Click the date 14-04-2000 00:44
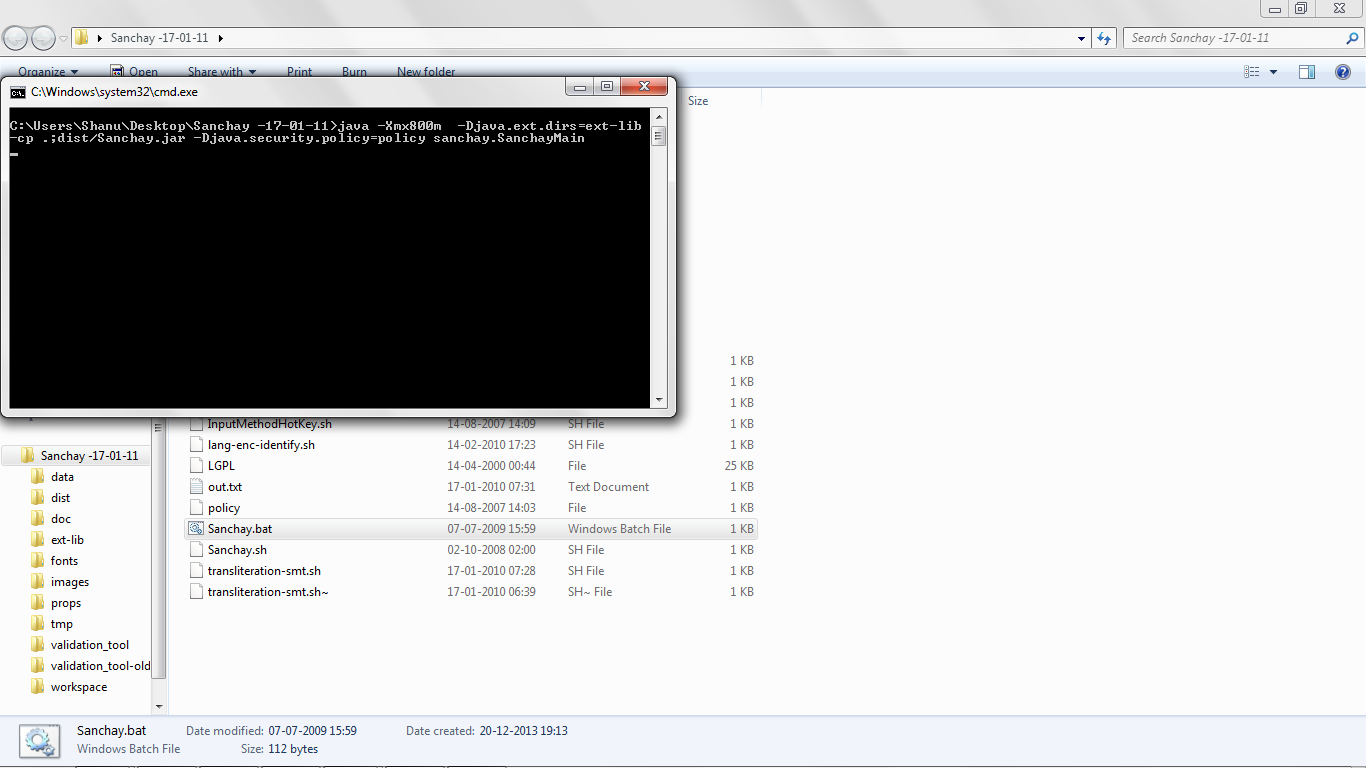Screen dimensions: 1366x768 pos(491,466)
